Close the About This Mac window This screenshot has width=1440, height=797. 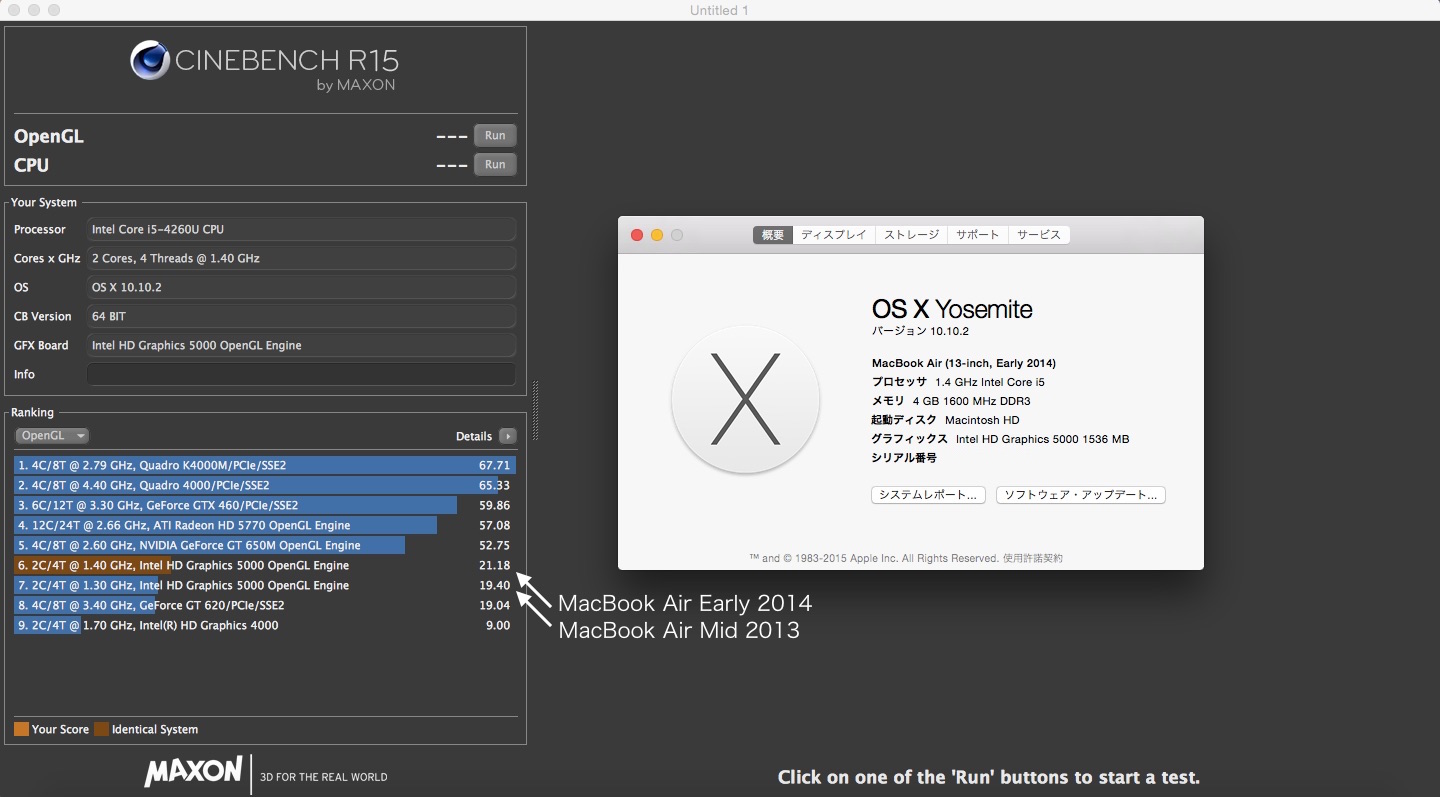point(637,235)
